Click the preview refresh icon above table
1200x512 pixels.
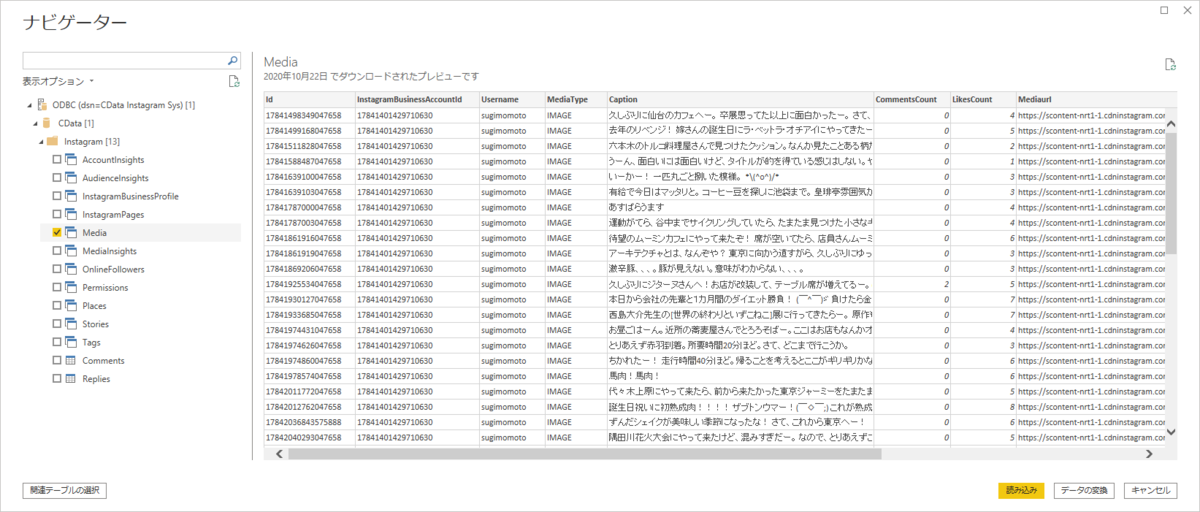pyautogui.click(x=1170, y=65)
